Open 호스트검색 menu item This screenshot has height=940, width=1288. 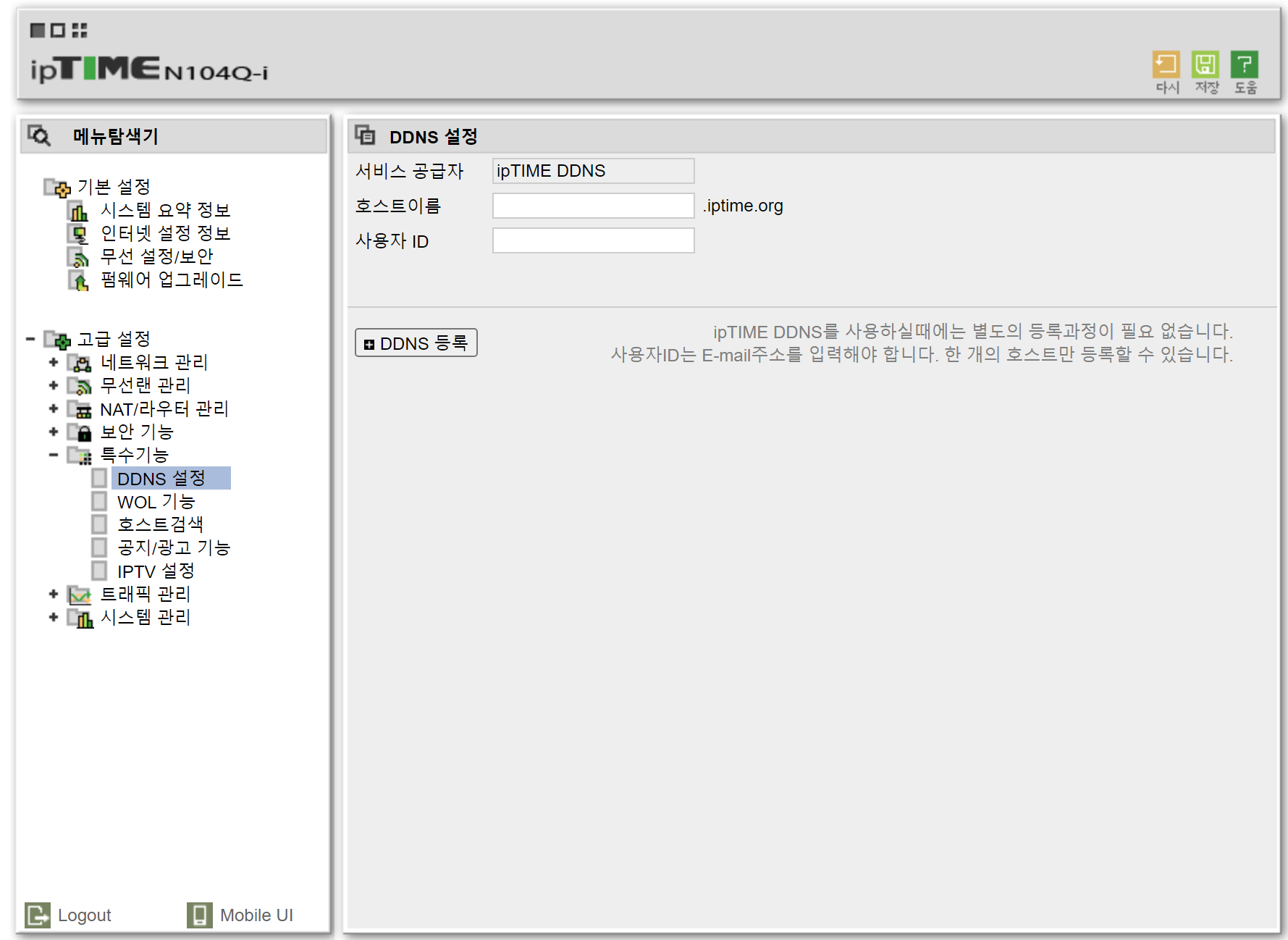click(x=160, y=525)
